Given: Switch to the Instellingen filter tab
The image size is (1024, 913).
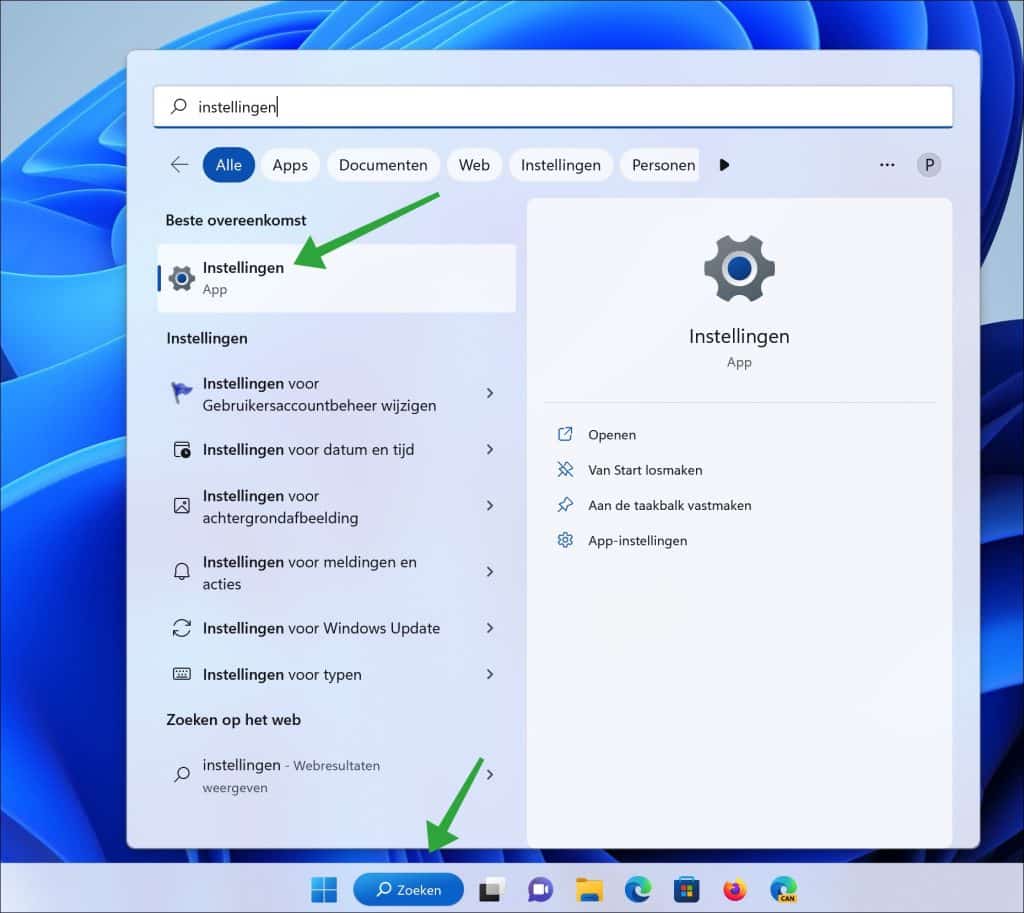Looking at the screenshot, I should click(560, 165).
